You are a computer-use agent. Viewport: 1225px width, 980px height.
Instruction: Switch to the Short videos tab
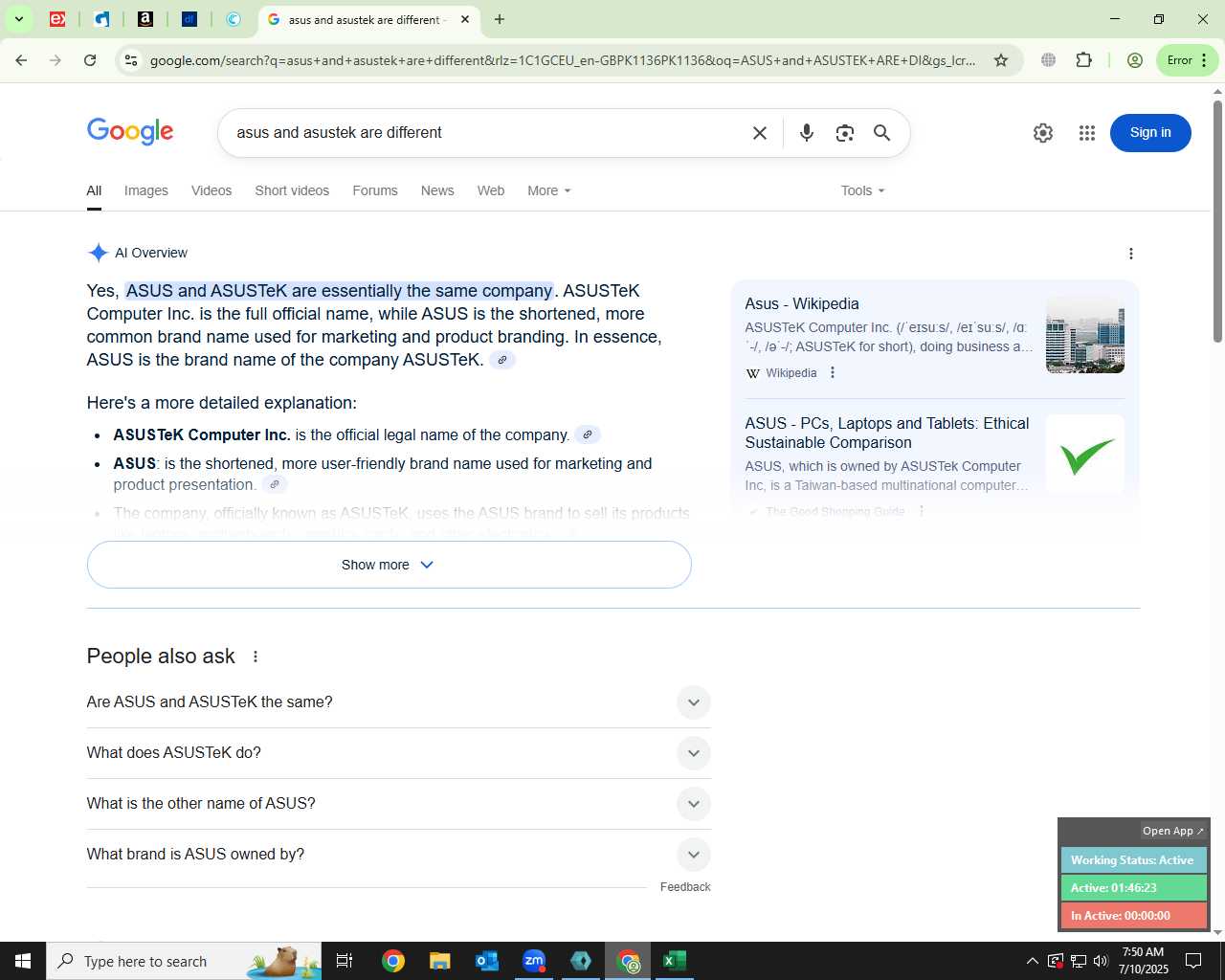pos(292,190)
